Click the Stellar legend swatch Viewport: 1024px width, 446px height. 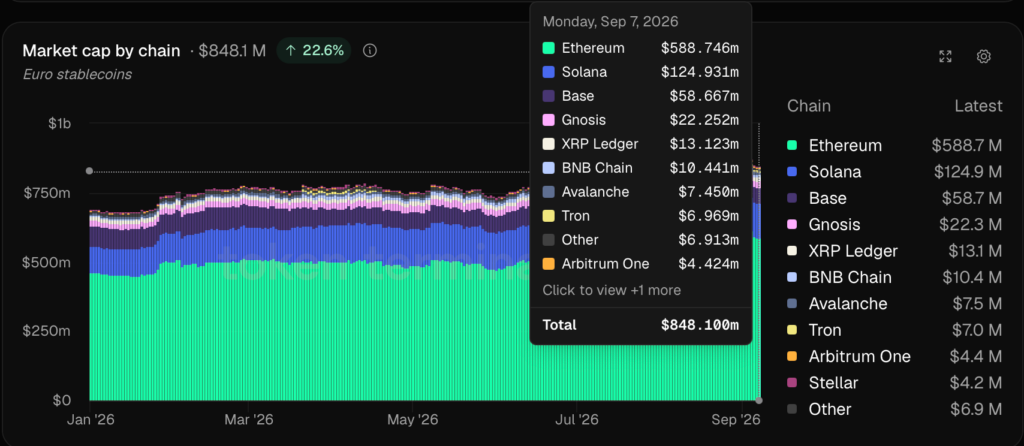pos(792,383)
